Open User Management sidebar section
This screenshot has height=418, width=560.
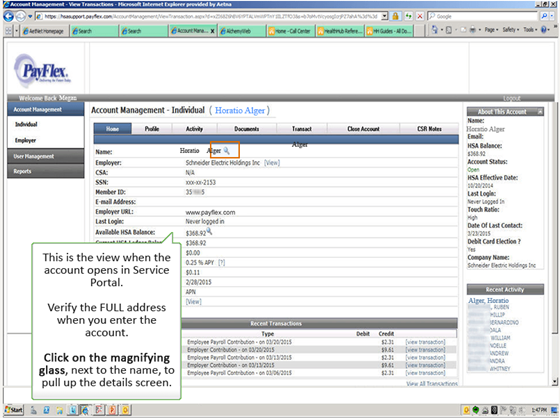tap(46, 156)
